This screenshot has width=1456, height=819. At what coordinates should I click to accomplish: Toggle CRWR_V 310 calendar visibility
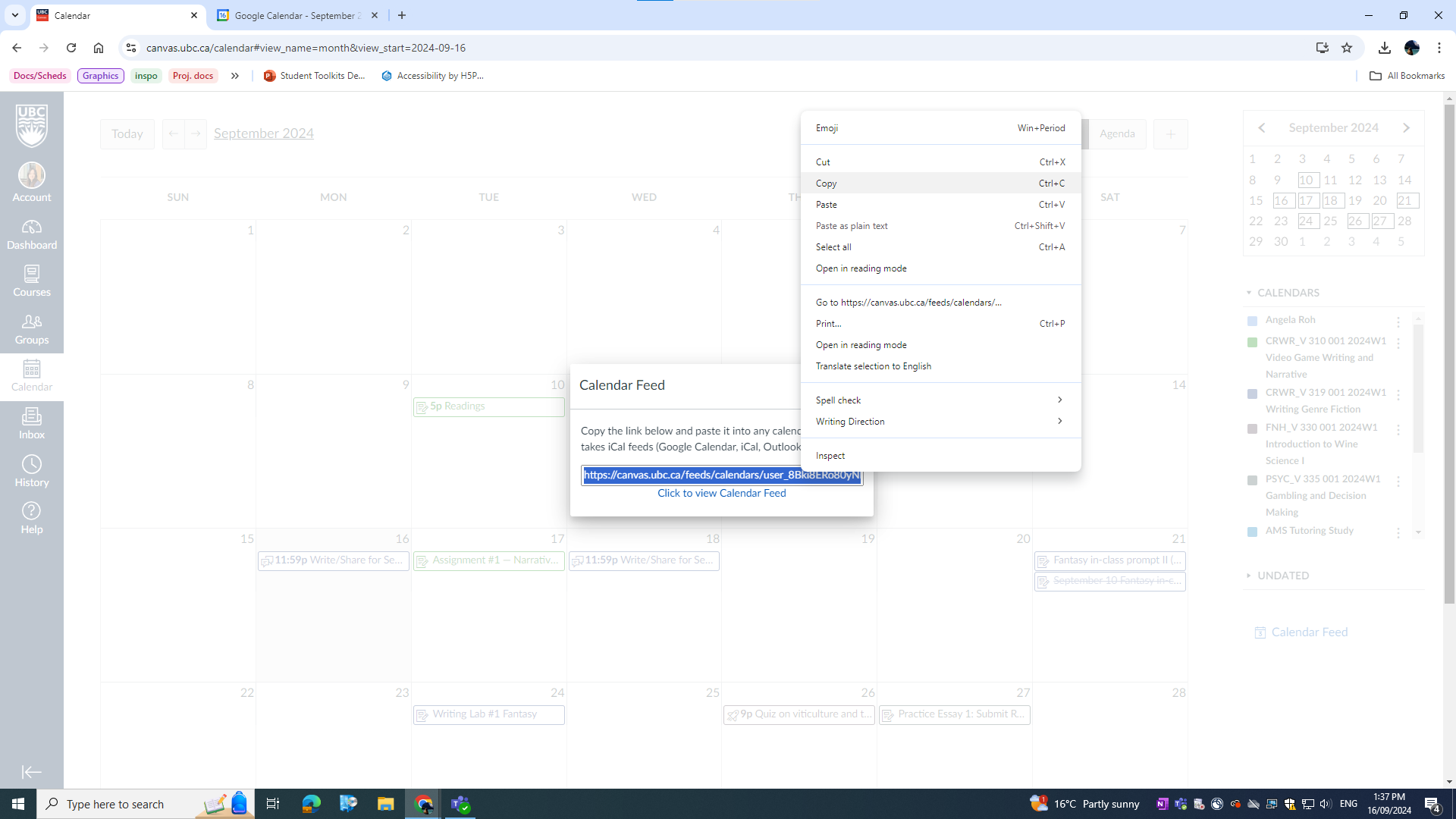coord(1252,342)
